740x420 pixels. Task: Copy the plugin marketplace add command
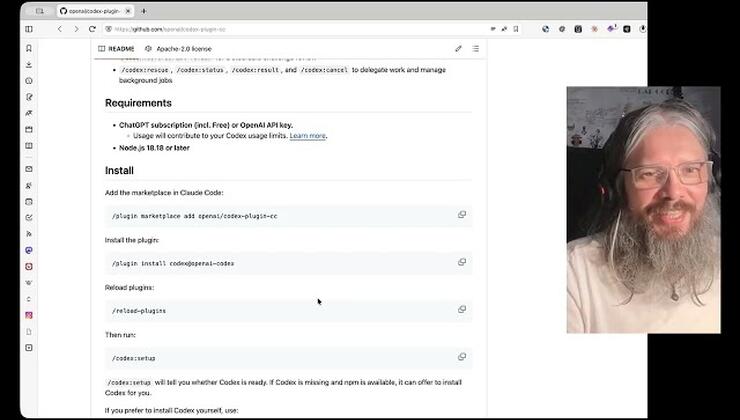[462, 215]
